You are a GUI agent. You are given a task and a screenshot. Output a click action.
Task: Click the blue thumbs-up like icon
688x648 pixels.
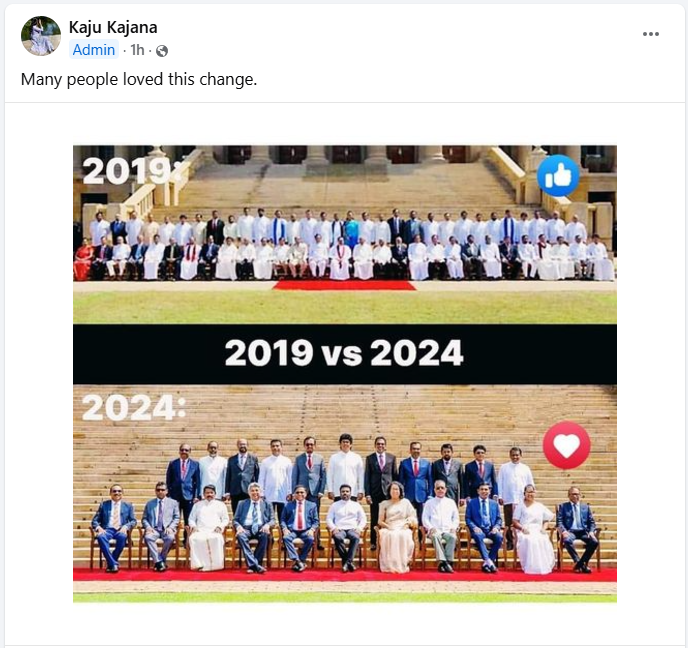(558, 175)
